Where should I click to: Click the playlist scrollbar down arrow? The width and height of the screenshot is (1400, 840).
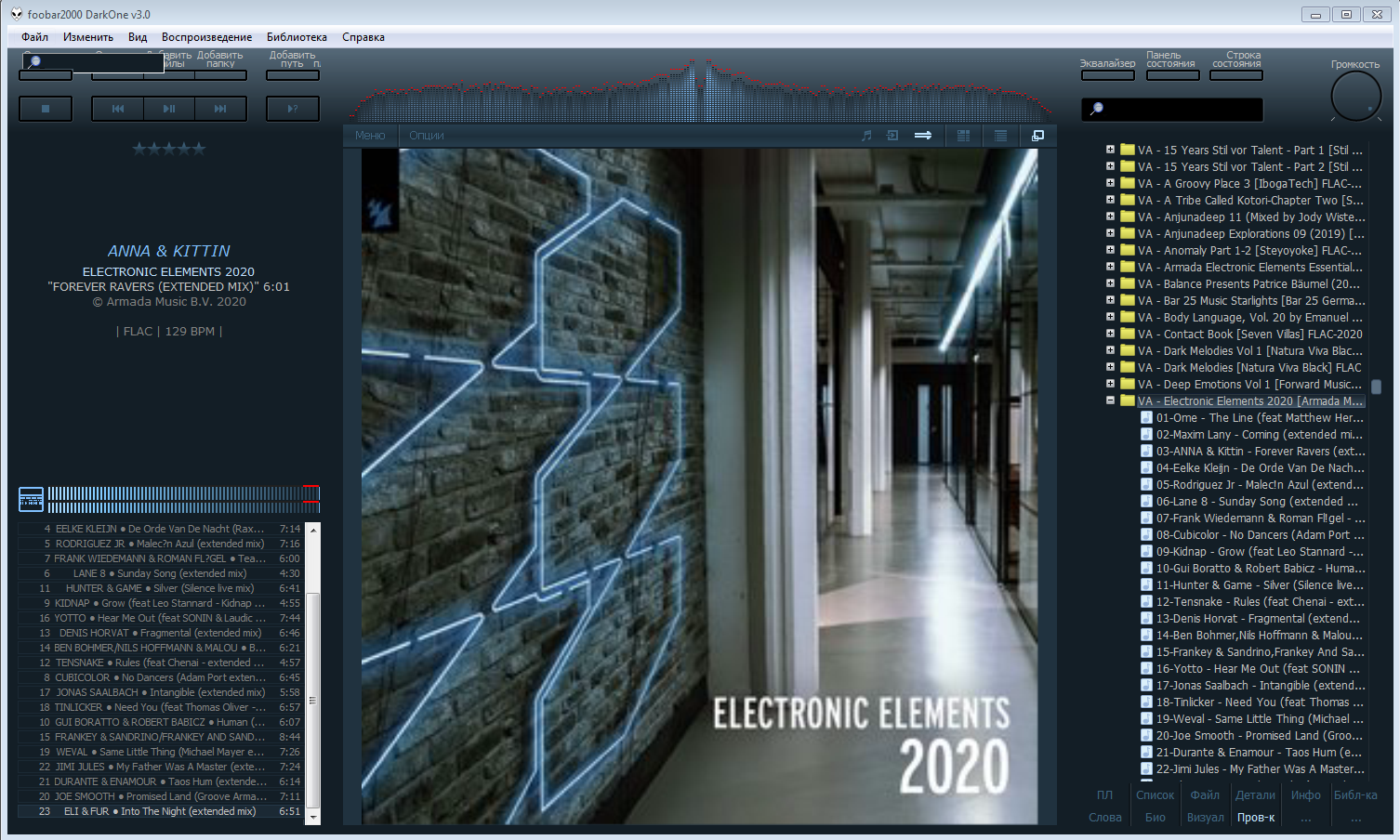tap(313, 818)
